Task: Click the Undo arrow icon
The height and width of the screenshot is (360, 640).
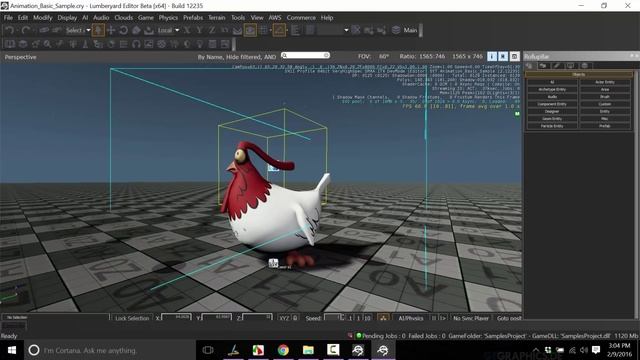Action: 10,30
